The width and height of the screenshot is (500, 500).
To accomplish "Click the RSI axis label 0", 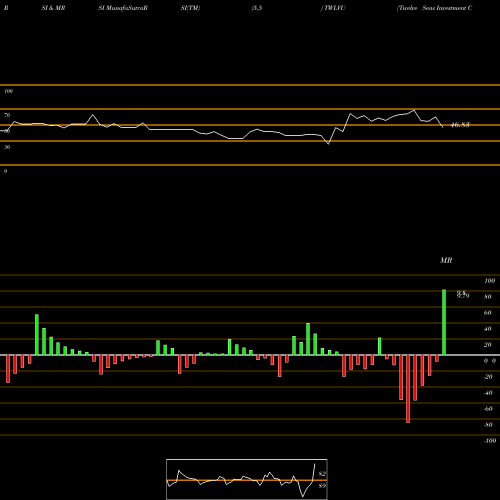I will coord(5,171).
